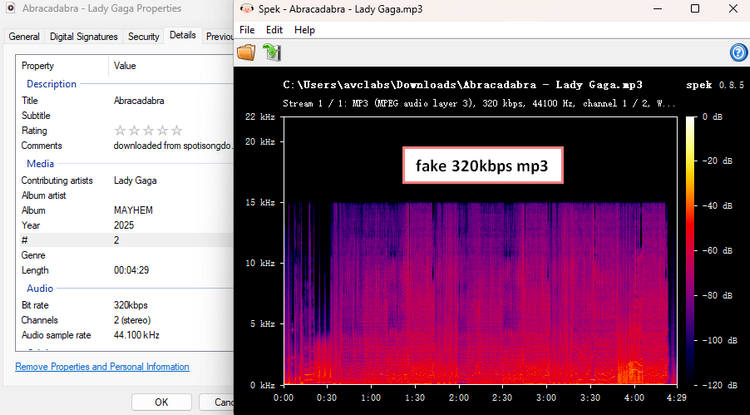Select the Year value 2025
Viewport: 750px width, 415px height.
coord(124,225)
